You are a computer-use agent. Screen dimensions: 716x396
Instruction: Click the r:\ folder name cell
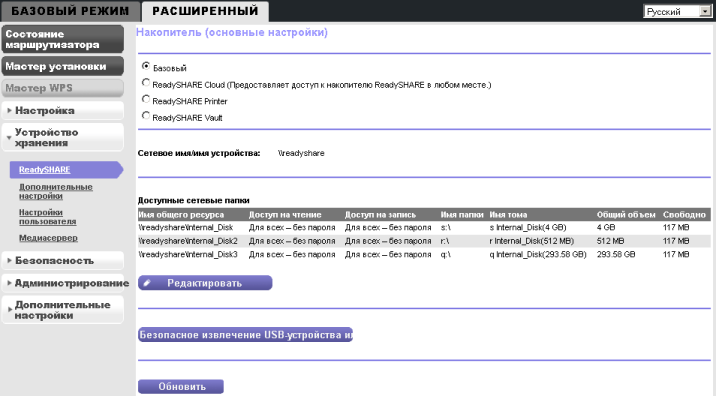445,241
